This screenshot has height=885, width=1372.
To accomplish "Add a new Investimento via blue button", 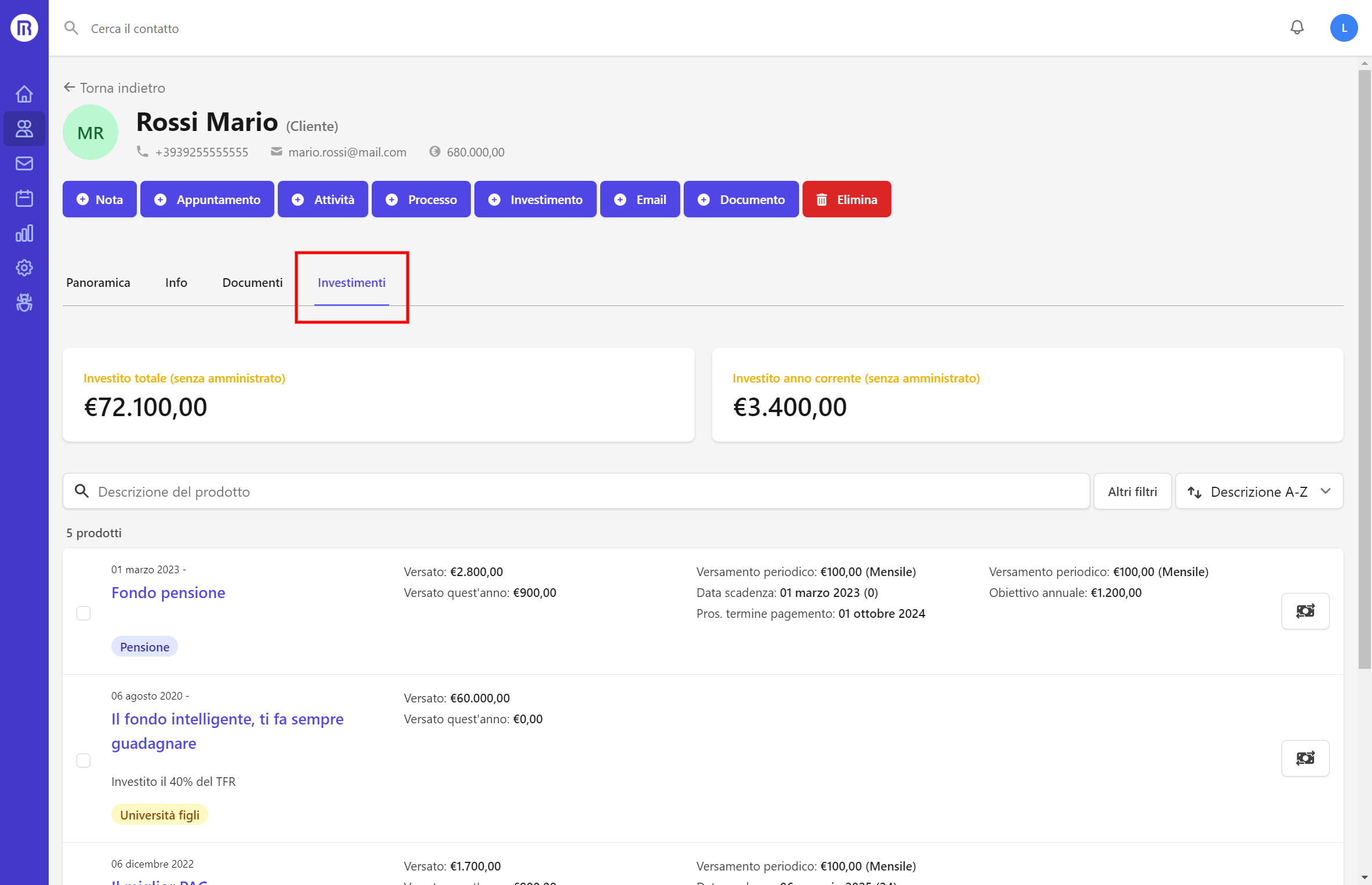I will (535, 199).
